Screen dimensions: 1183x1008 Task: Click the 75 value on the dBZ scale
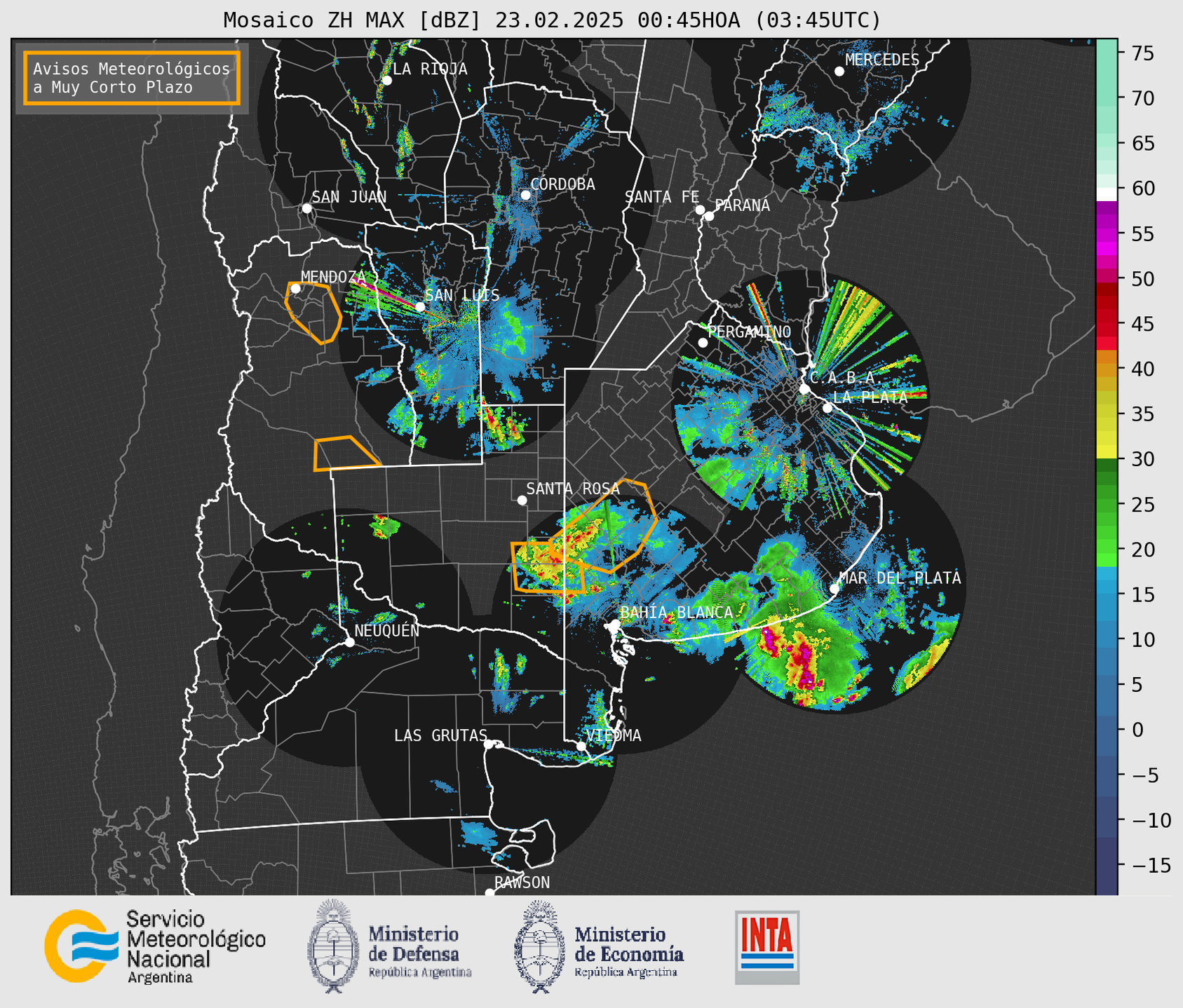[x=1142, y=53]
